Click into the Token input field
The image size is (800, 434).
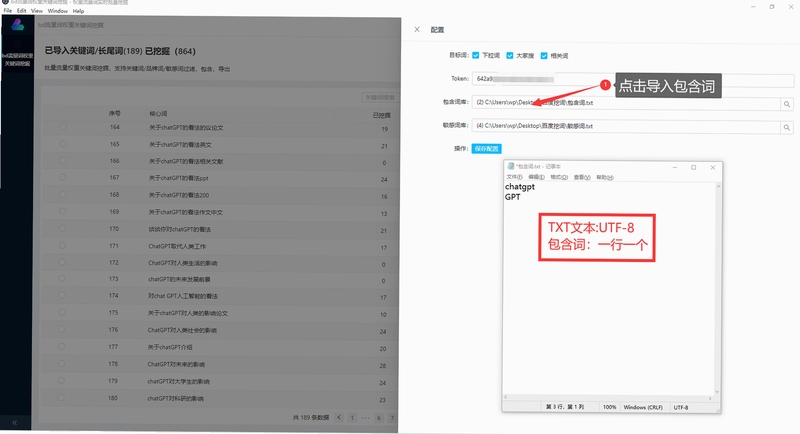point(633,79)
